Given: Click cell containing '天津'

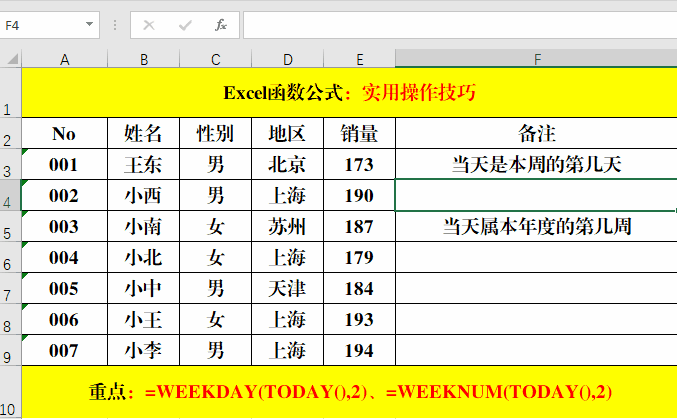Looking at the screenshot, I should point(288,288).
